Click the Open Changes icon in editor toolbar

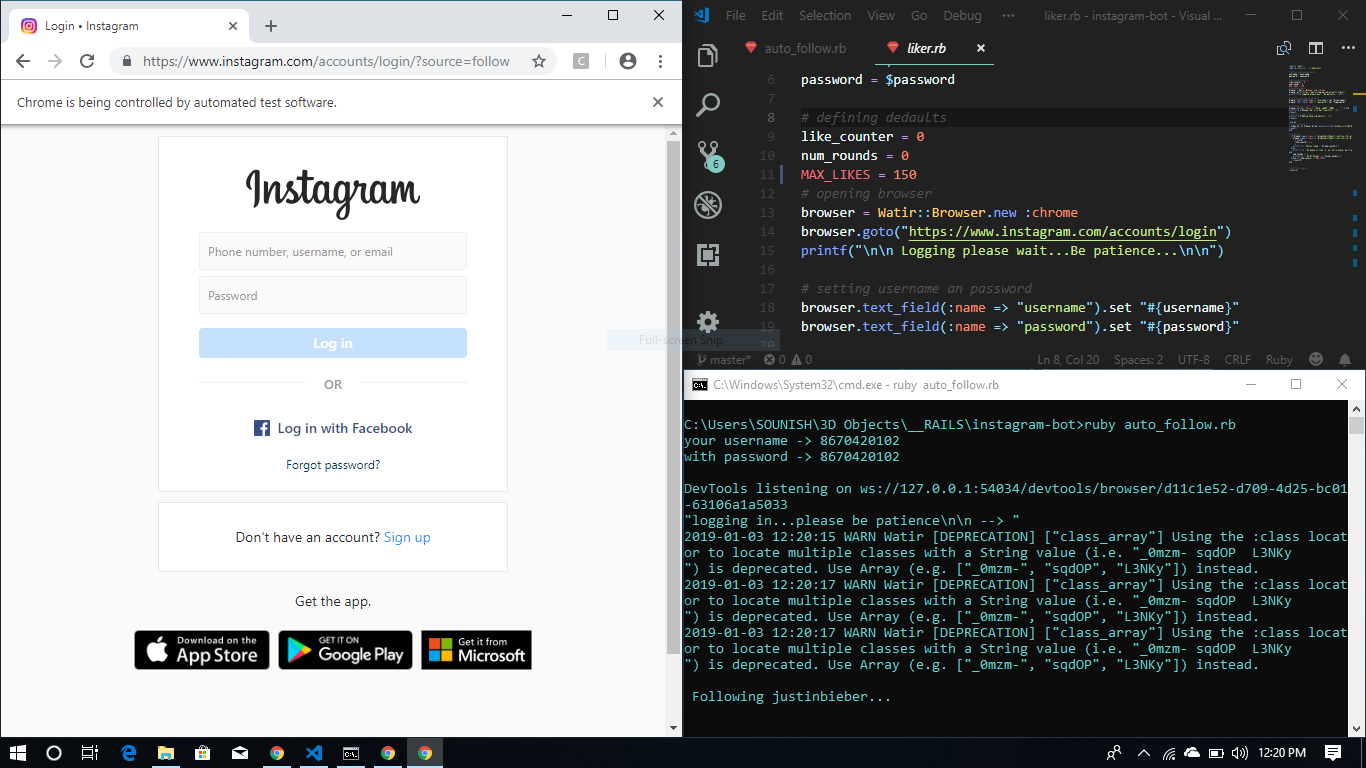coord(1284,48)
